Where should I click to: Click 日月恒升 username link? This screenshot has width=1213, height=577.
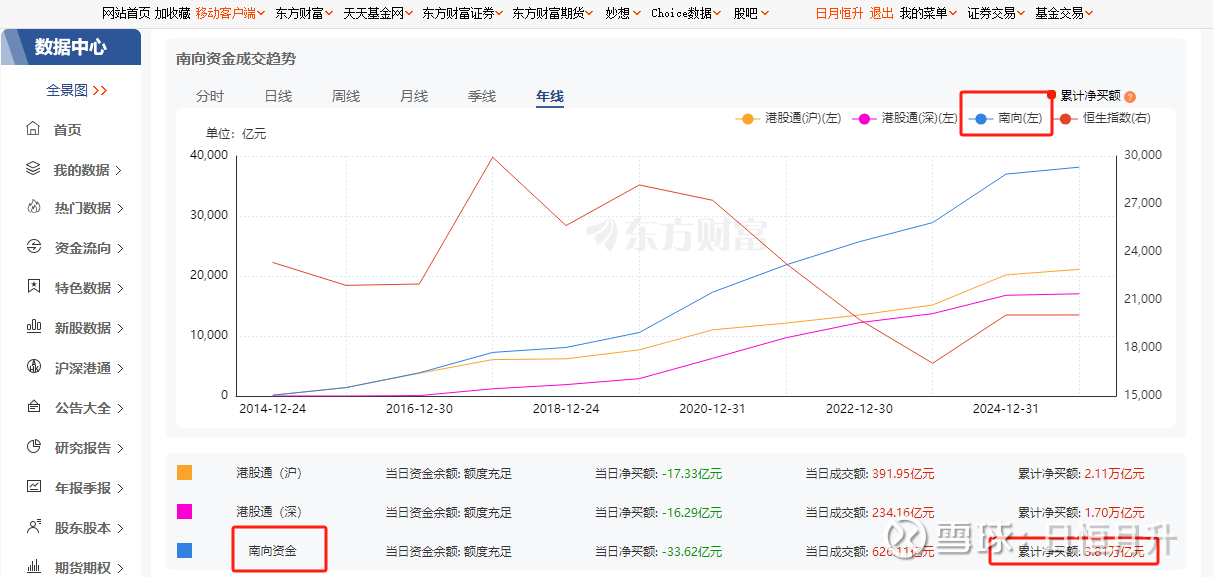coord(839,13)
